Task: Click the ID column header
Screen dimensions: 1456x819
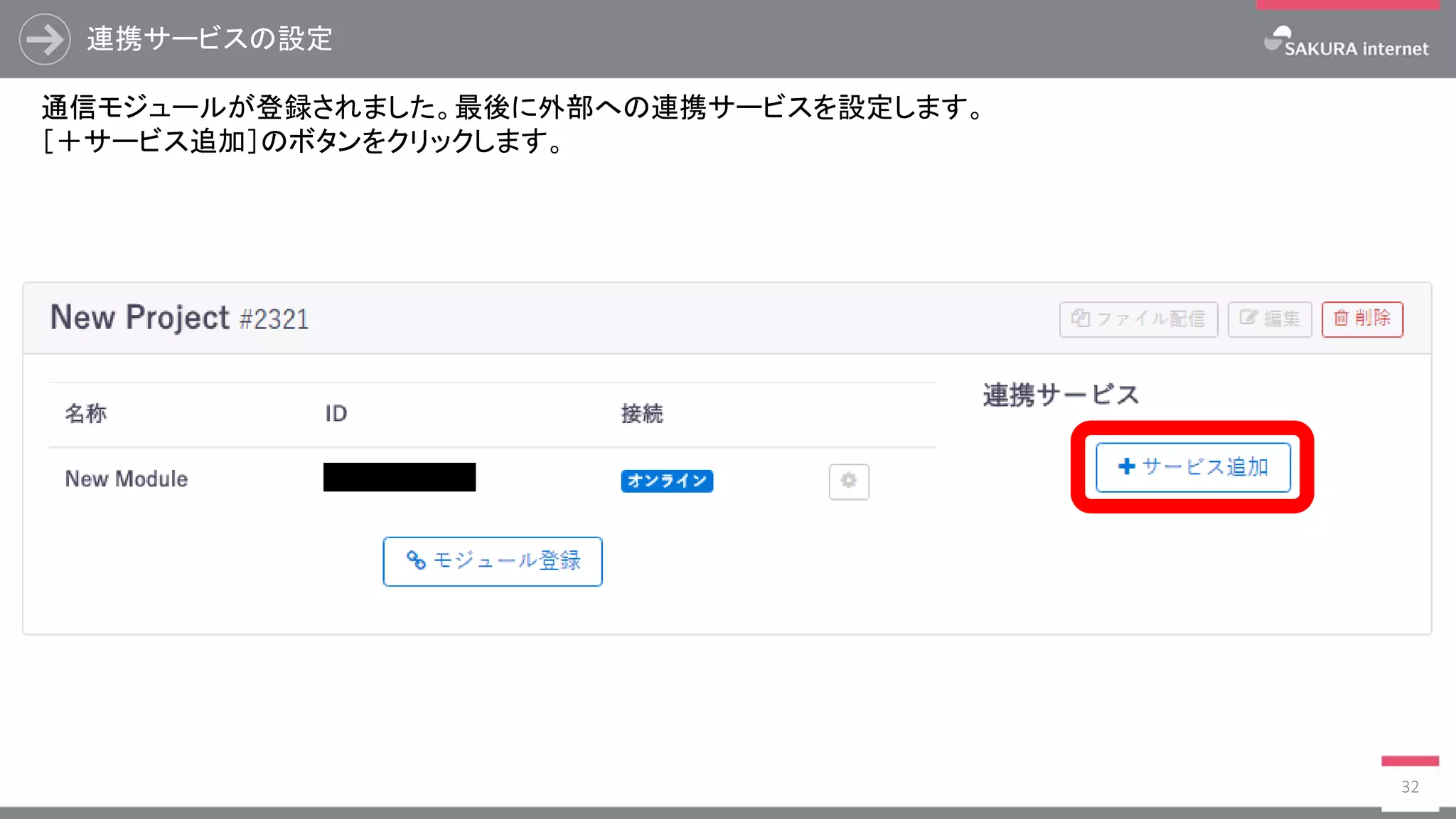Action: click(x=336, y=413)
